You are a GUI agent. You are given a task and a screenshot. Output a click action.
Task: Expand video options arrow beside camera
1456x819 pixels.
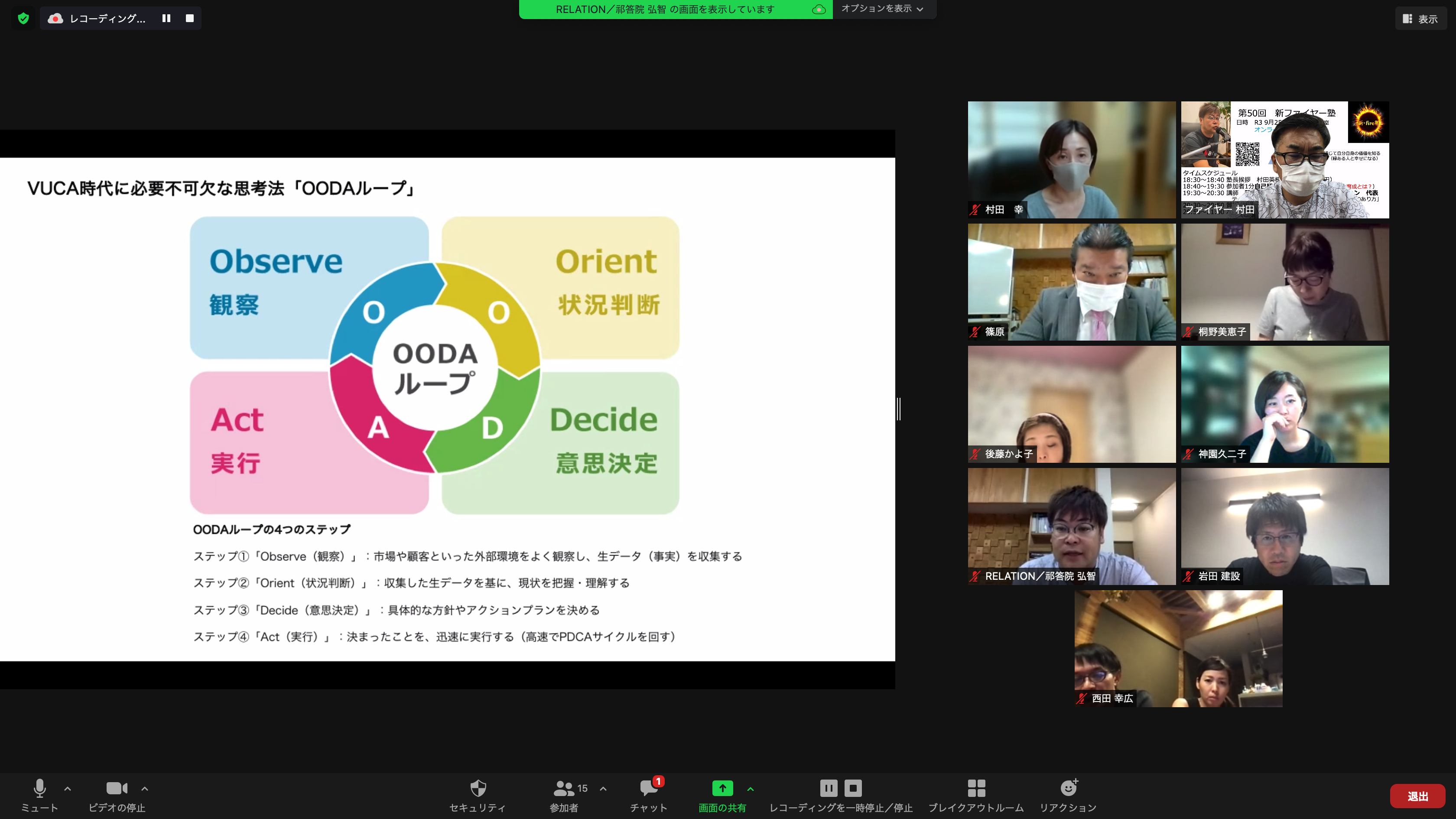(145, 789)
